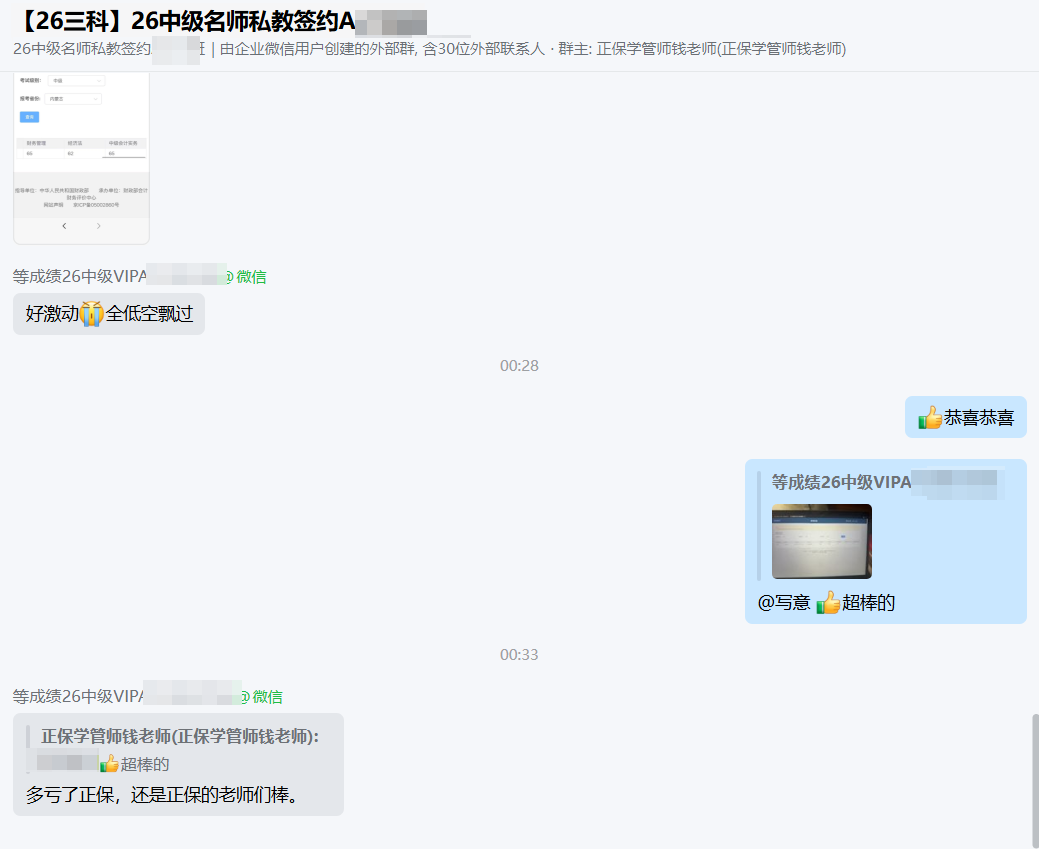The width and height of the screenshot is (1039, 849).
Task: Click group title 【26三科】26中级名师私教签约A
Action: [x=186, y=21]
